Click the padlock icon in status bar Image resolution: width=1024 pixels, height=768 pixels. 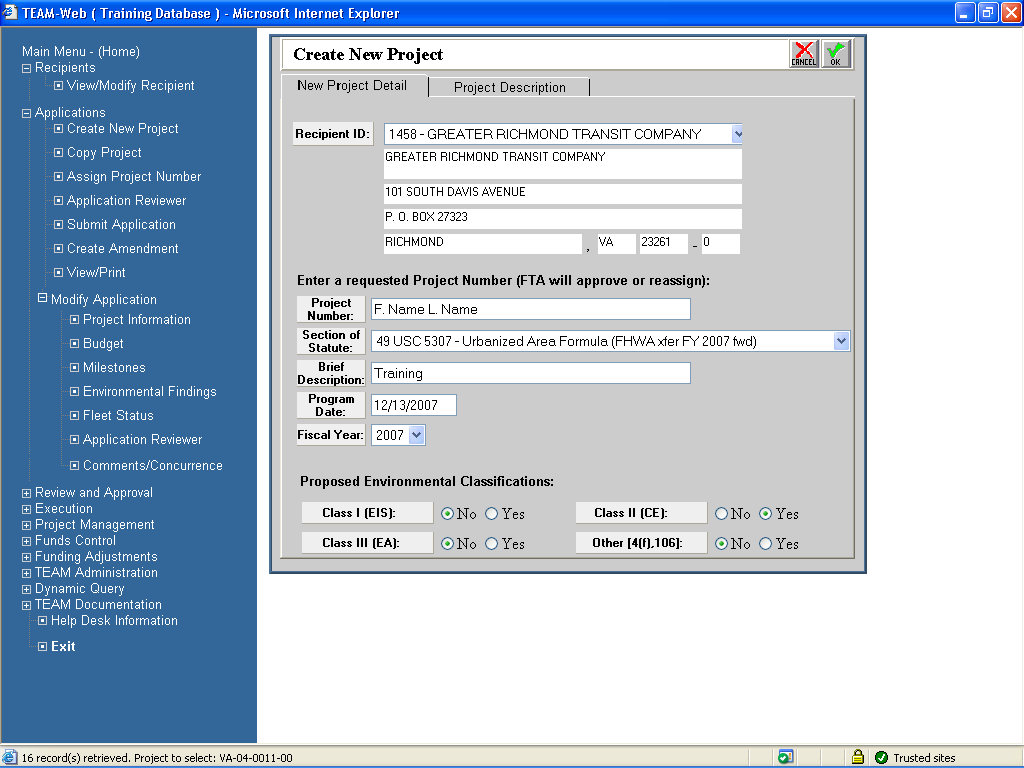857,758
